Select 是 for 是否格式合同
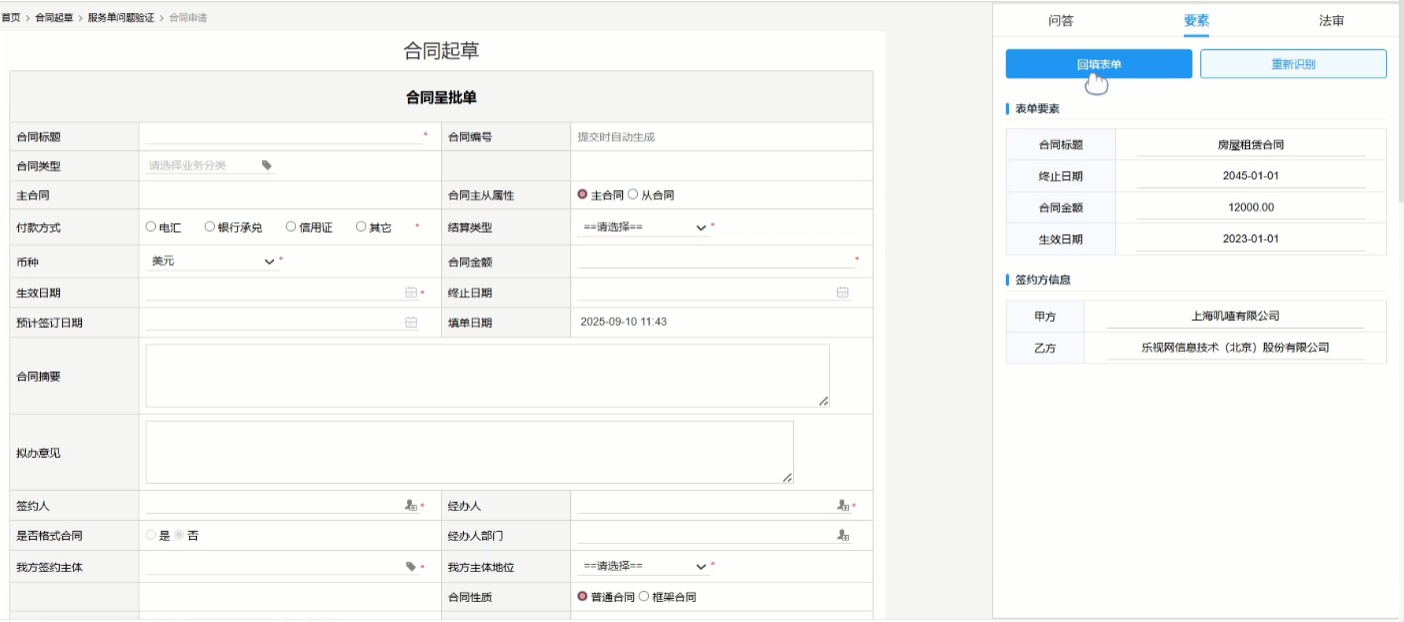The image size is (1404, 622). coord(151,535)
